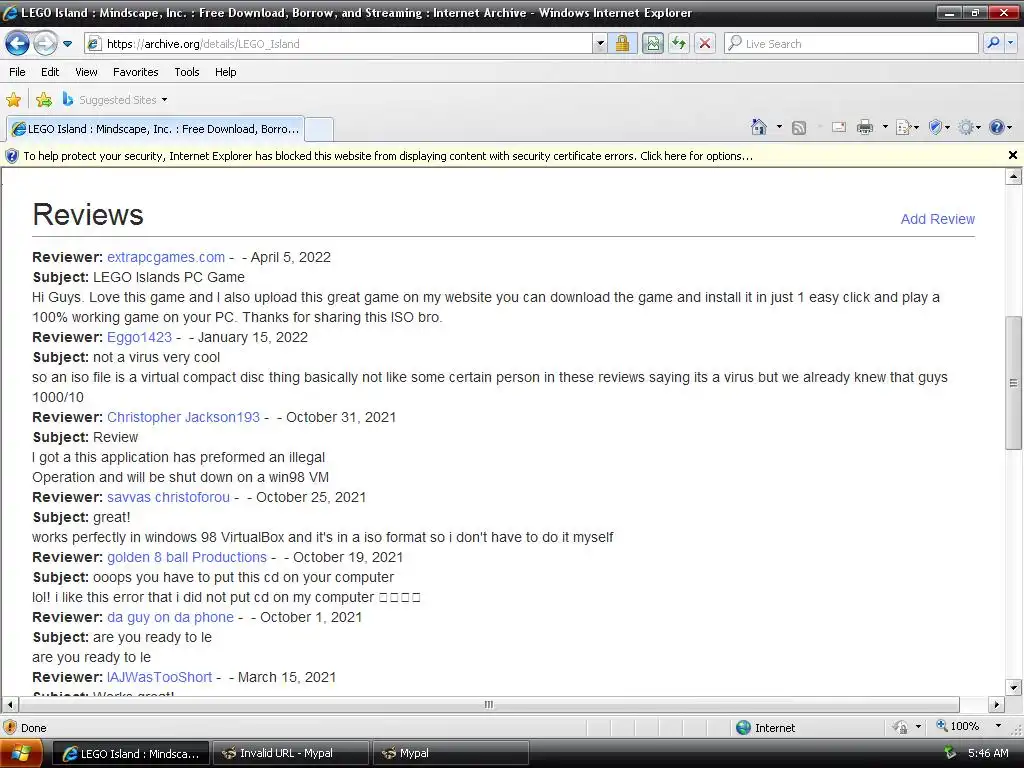
Task: Click the vertical scrollbar thumb
Action: pyautogui.click(x=1013, y=383)
